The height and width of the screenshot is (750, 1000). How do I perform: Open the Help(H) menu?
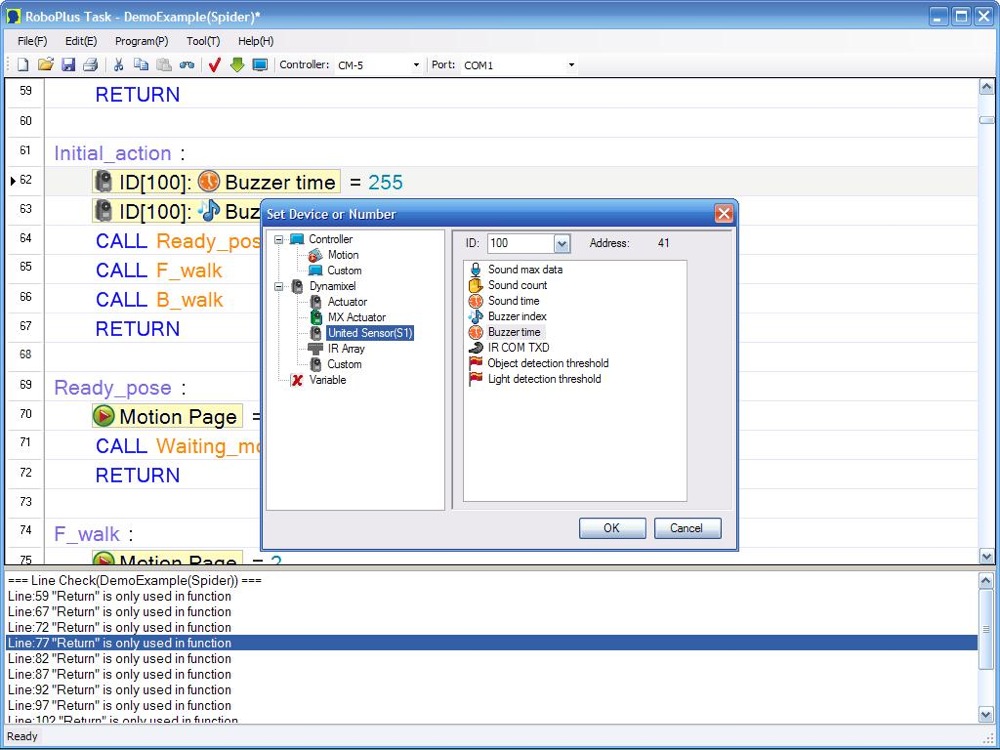coord(256,41)
